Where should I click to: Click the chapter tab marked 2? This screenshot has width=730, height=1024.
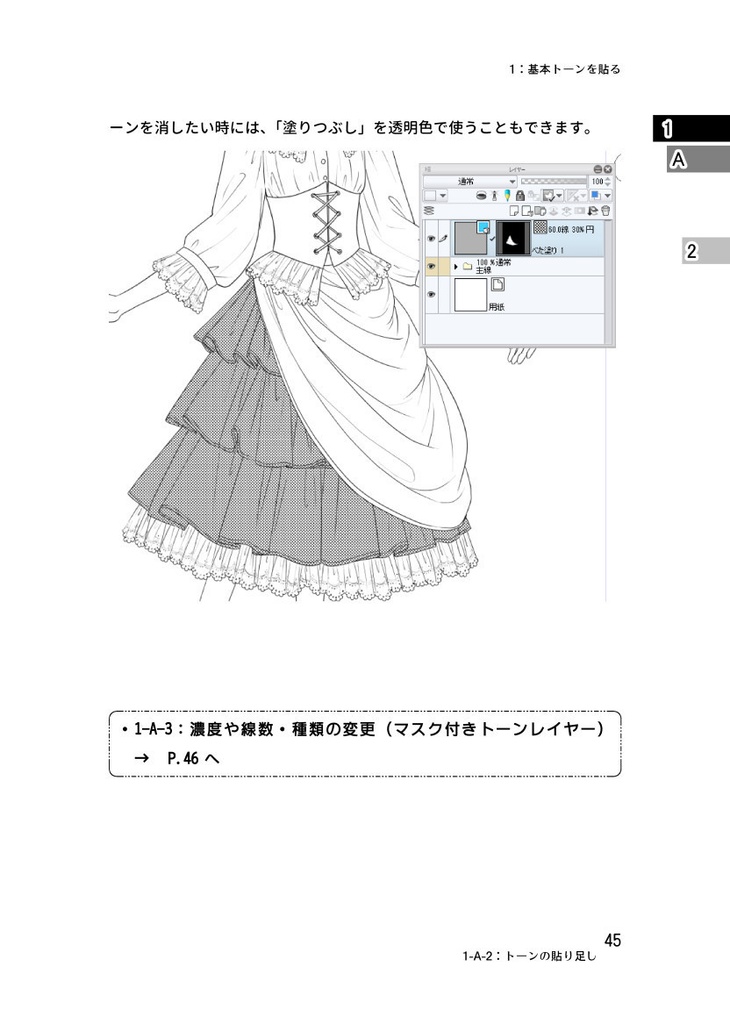pyautogui.click(x=706, y=250)
